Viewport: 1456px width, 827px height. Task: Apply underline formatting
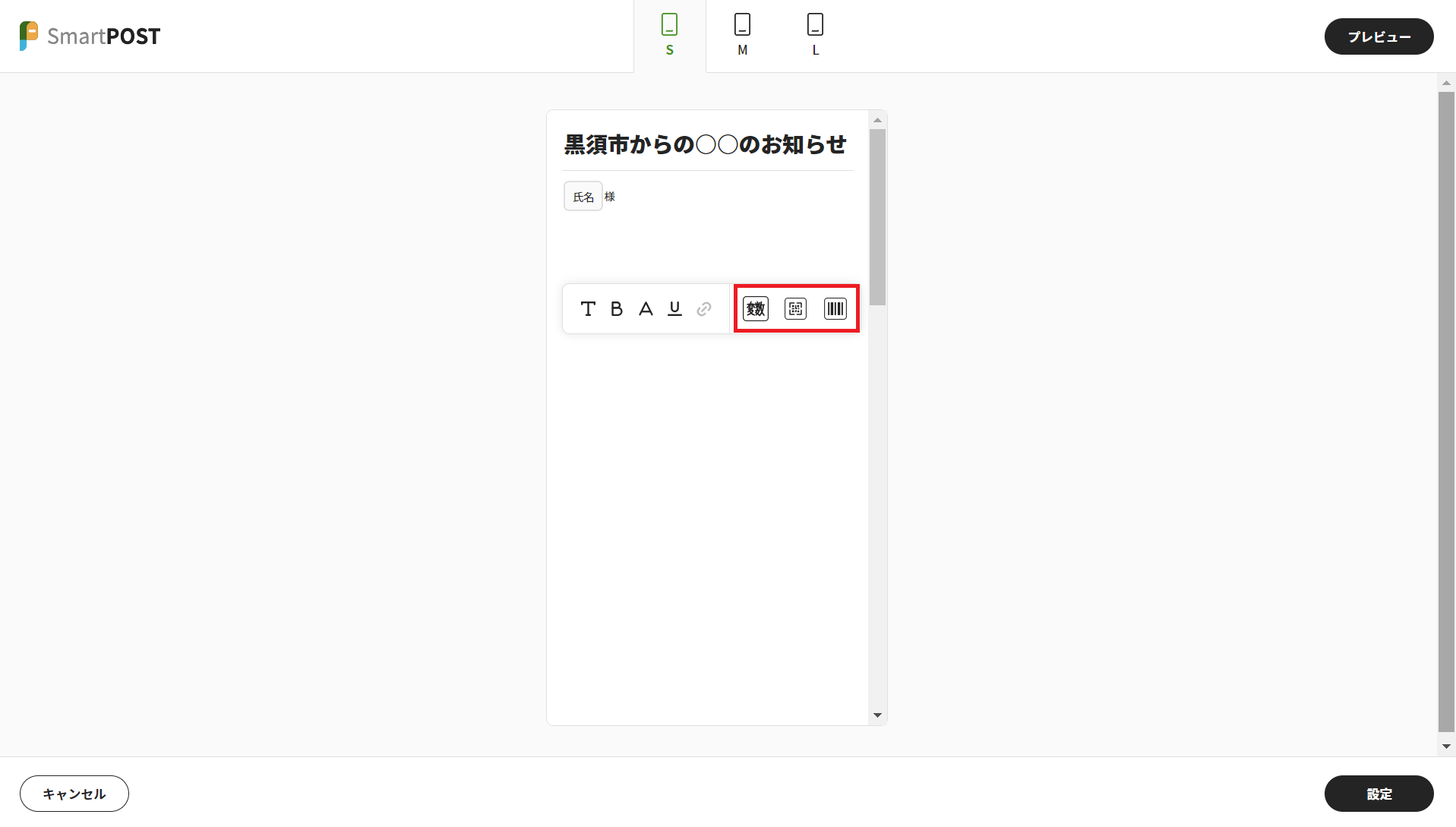click(x=674, y=309)
